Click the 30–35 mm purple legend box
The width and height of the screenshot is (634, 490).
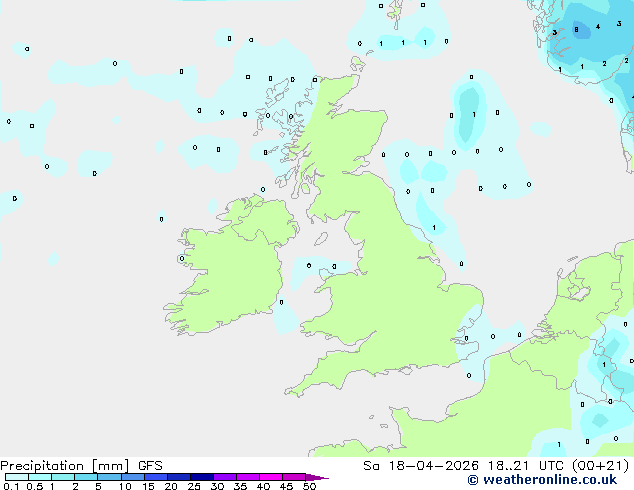[x=225, y=477]
